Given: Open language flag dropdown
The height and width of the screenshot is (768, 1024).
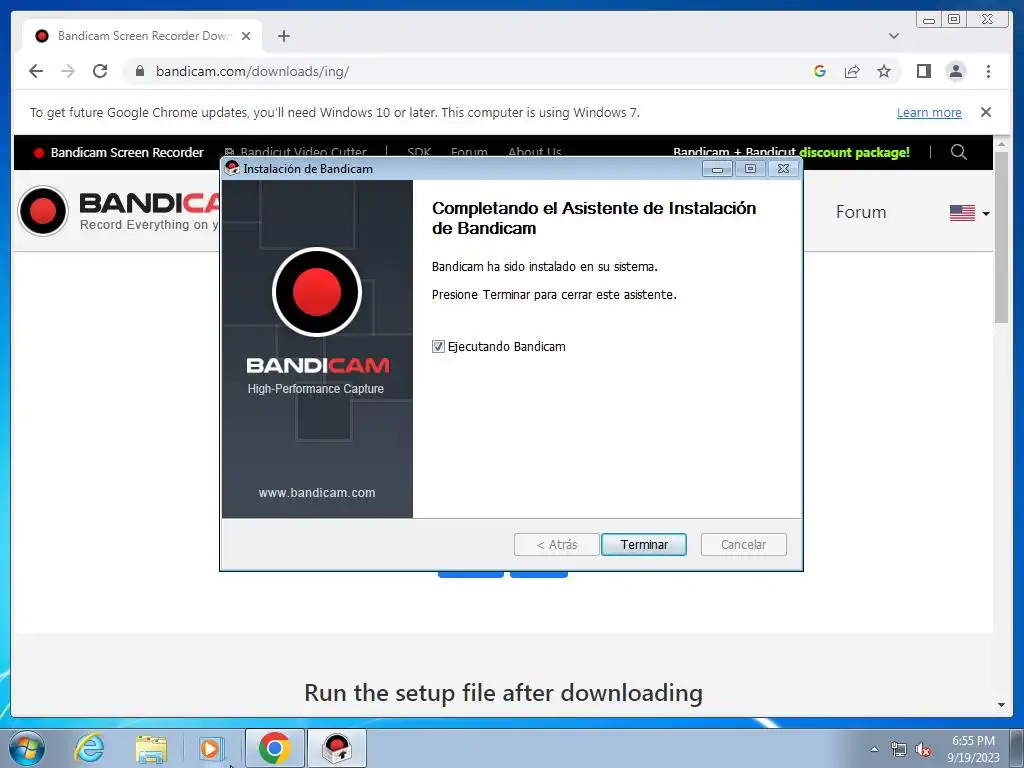Looking at the screenshot, I should coord(969,213).
